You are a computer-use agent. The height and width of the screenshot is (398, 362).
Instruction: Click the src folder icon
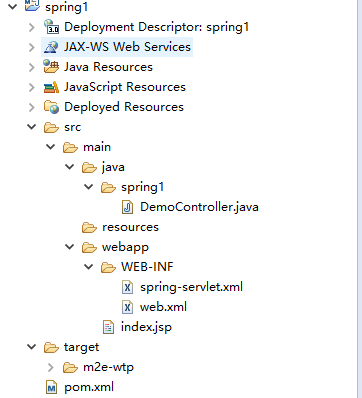click(51, 127)
